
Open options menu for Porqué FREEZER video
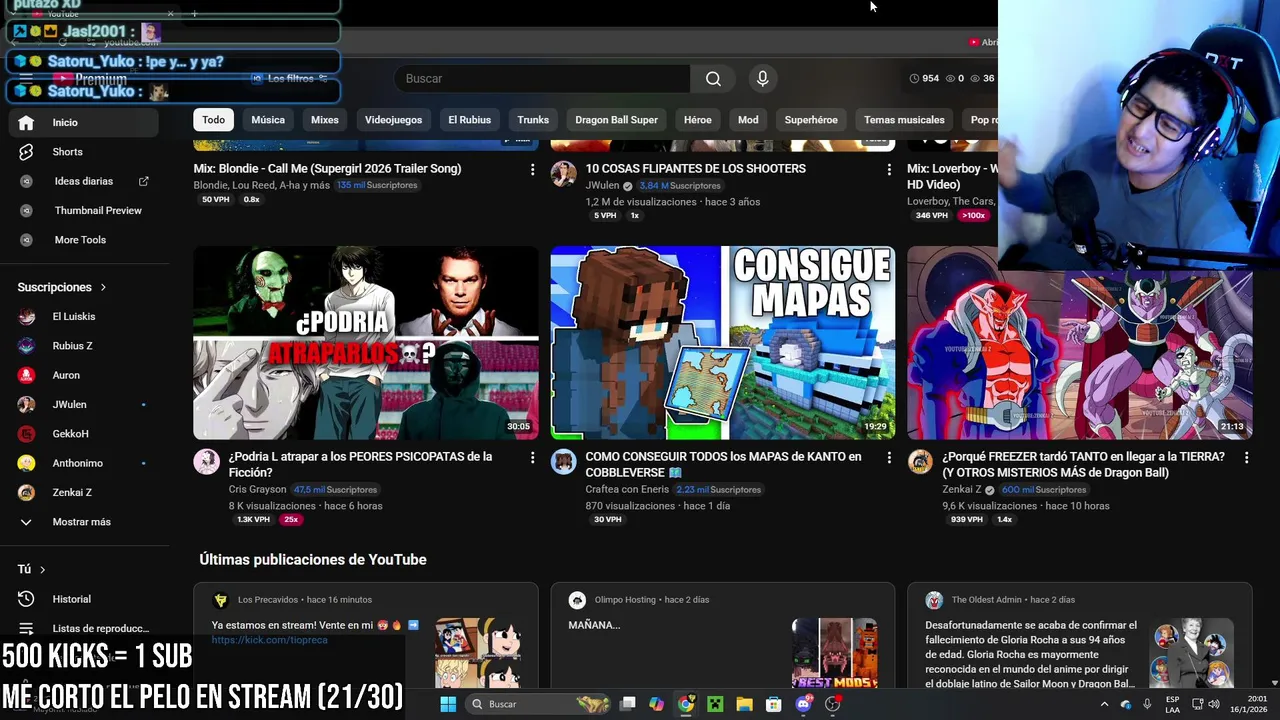[1246, 458]
